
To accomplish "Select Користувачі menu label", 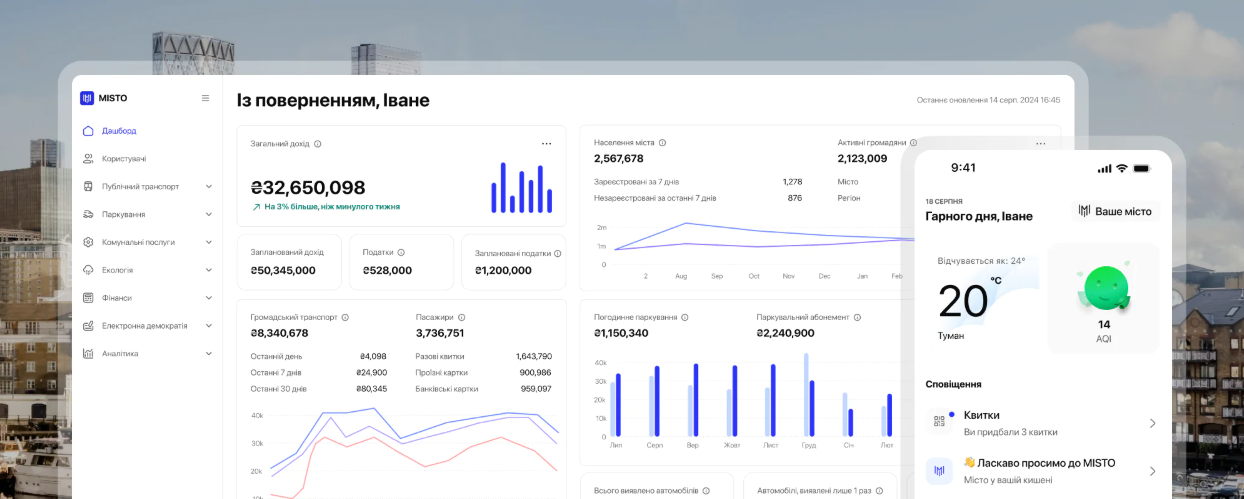I will (124, 159).
